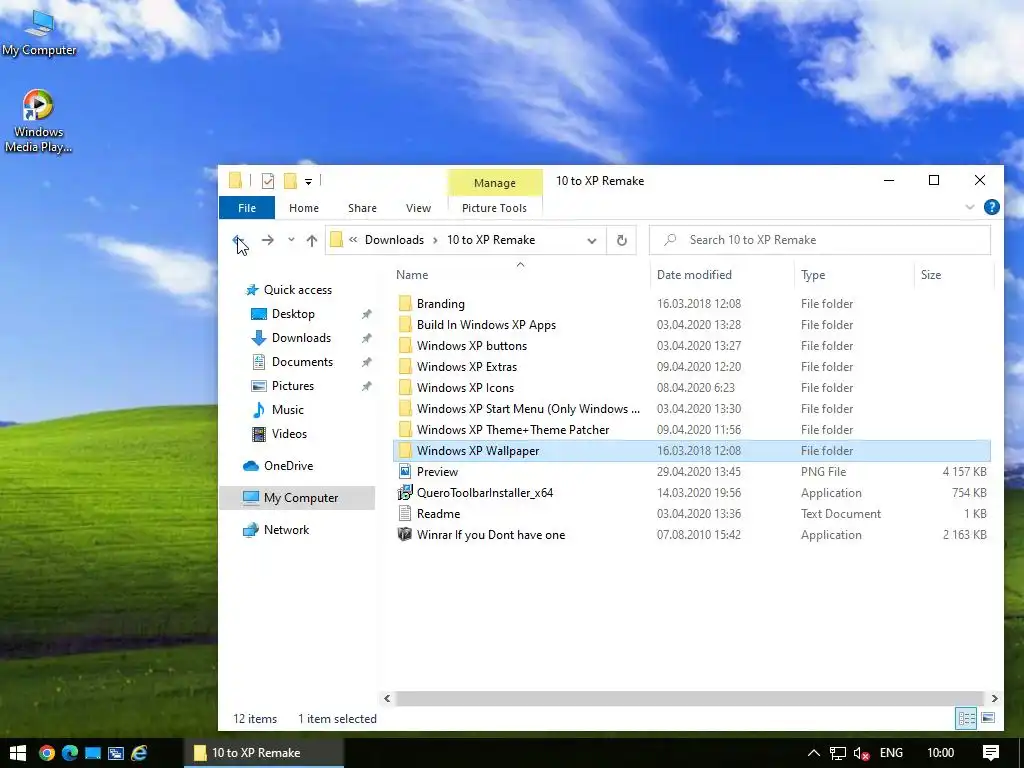Go up one folder level
This screenshot has width=1024, height=768.
click(312, 240)
